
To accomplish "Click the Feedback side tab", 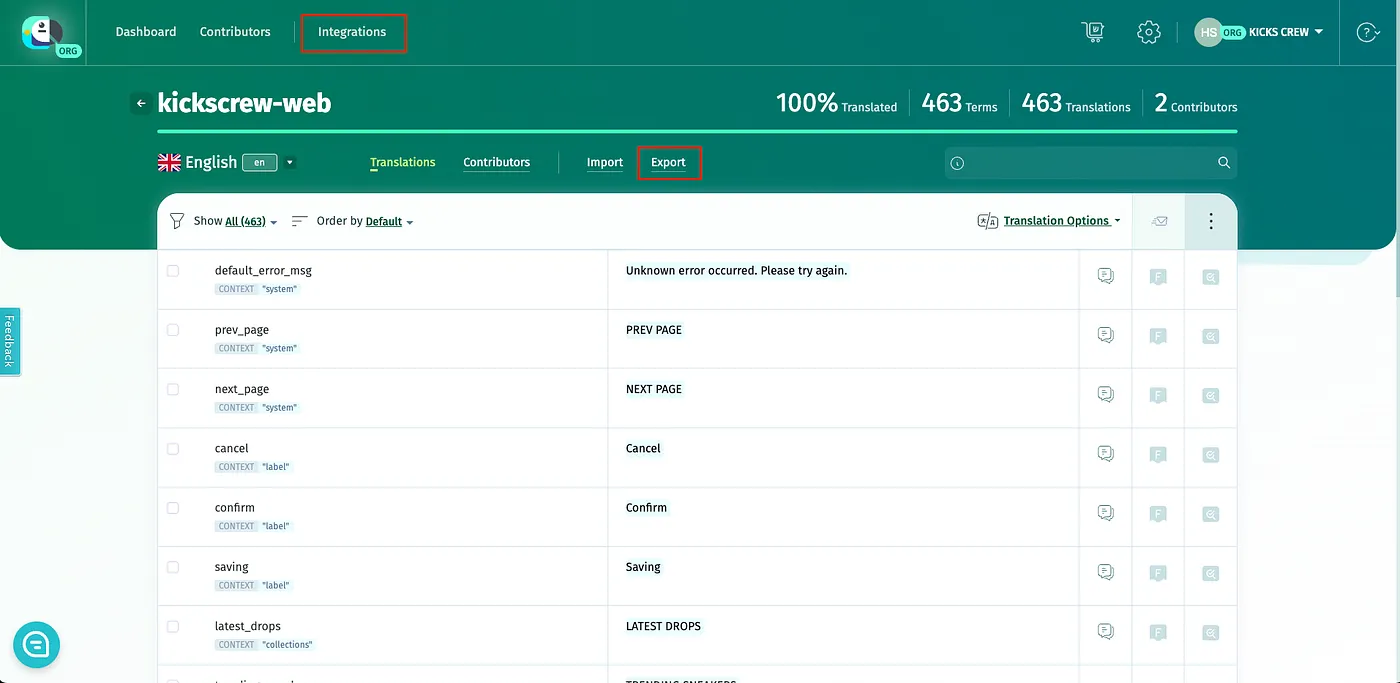I will click(x=9, y=341).
